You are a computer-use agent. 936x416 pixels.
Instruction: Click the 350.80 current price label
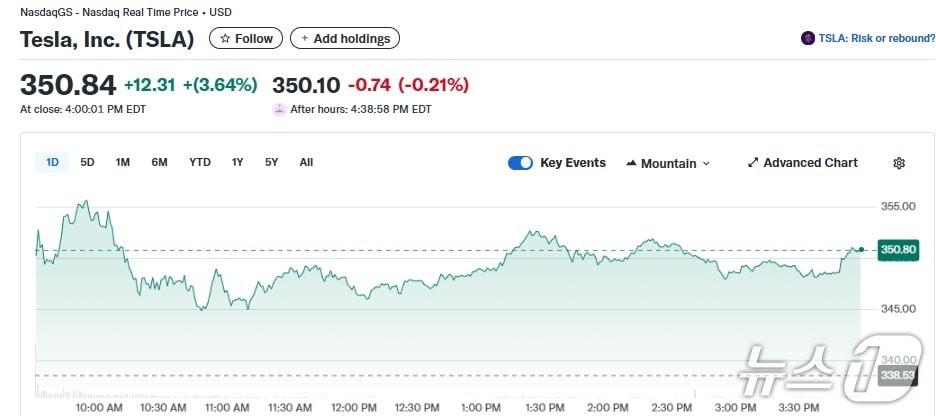[897, 250]
